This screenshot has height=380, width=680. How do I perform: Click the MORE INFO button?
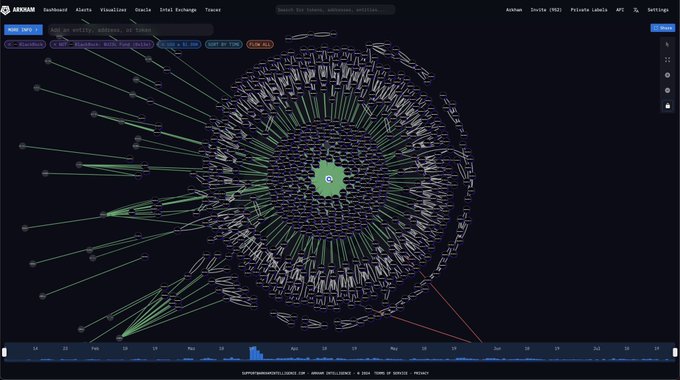pos(23,29)
